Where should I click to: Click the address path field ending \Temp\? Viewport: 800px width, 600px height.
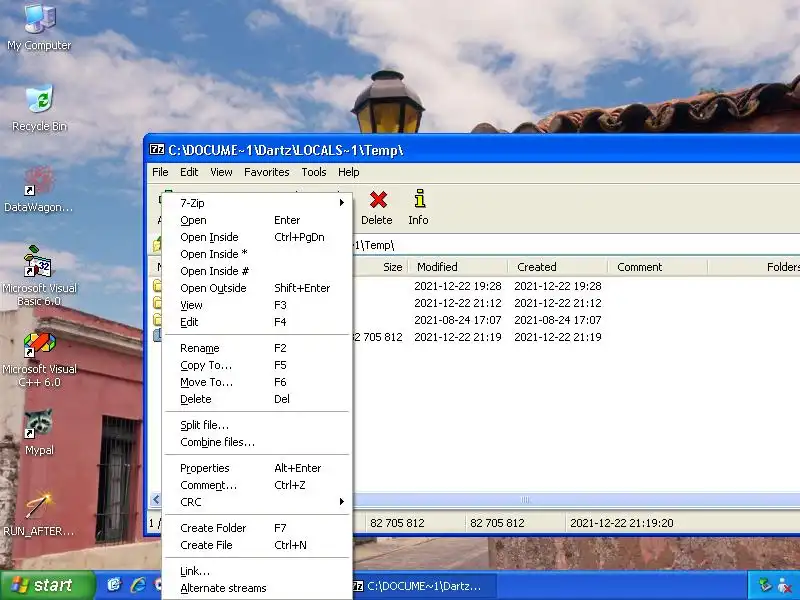click(x=576, y=245)
